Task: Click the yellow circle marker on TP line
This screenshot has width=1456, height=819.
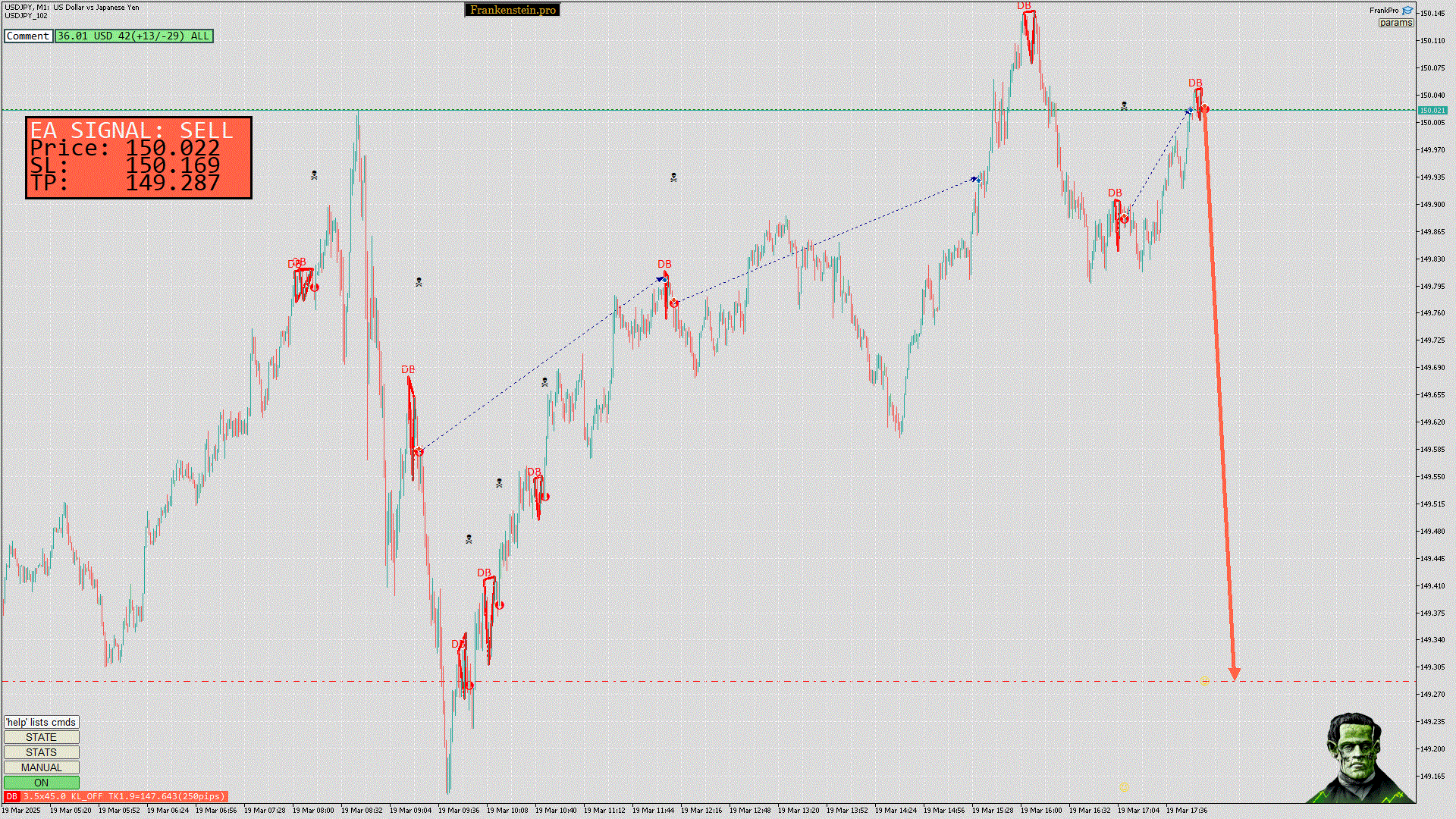Action: coord(1205,680)
